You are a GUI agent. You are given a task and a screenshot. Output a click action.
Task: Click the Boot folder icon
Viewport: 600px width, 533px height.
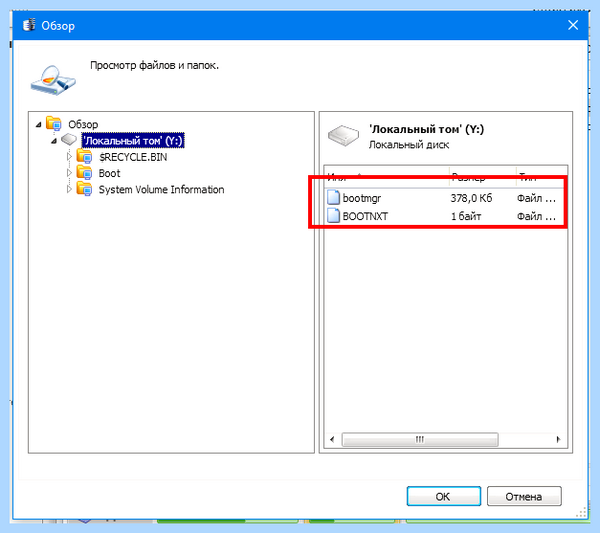tap(84, 172)
